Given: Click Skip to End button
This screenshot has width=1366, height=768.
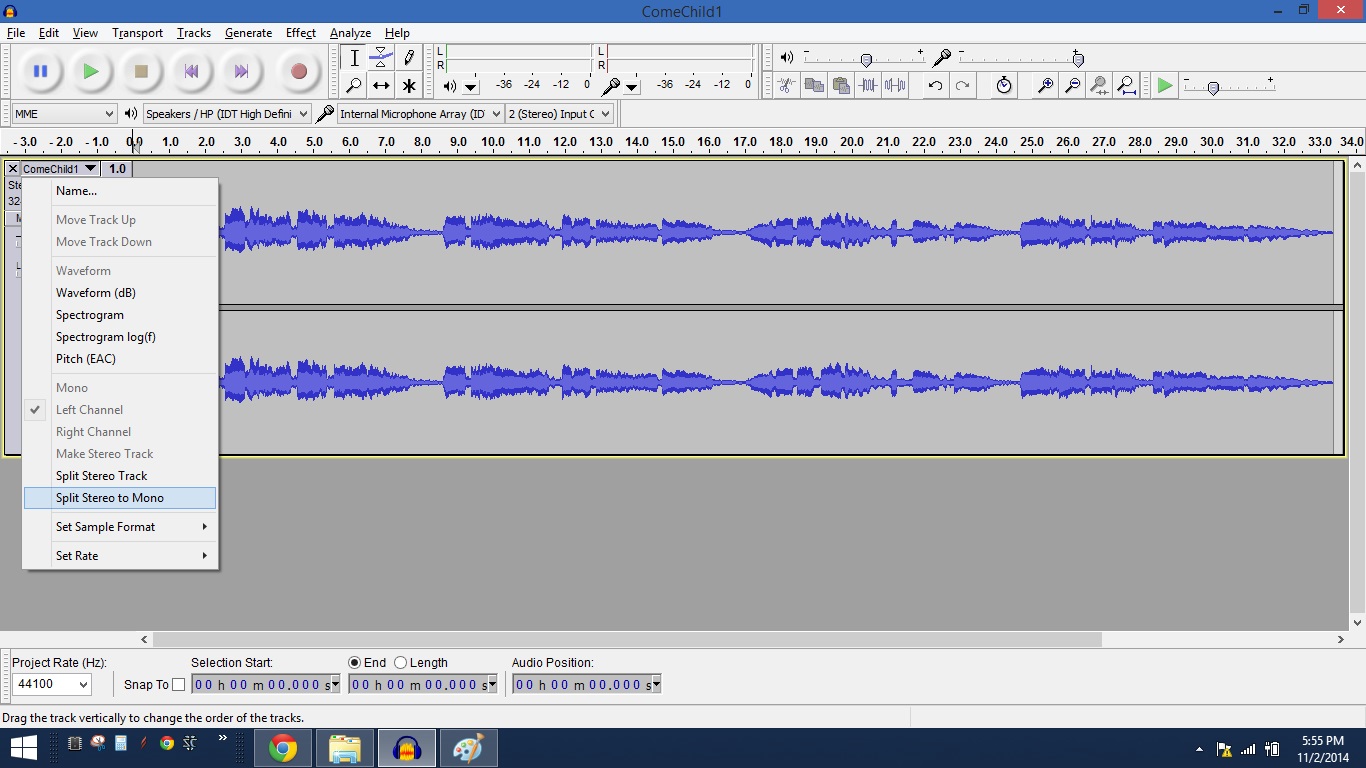Looking at the screenshot, I should [241, 71].
